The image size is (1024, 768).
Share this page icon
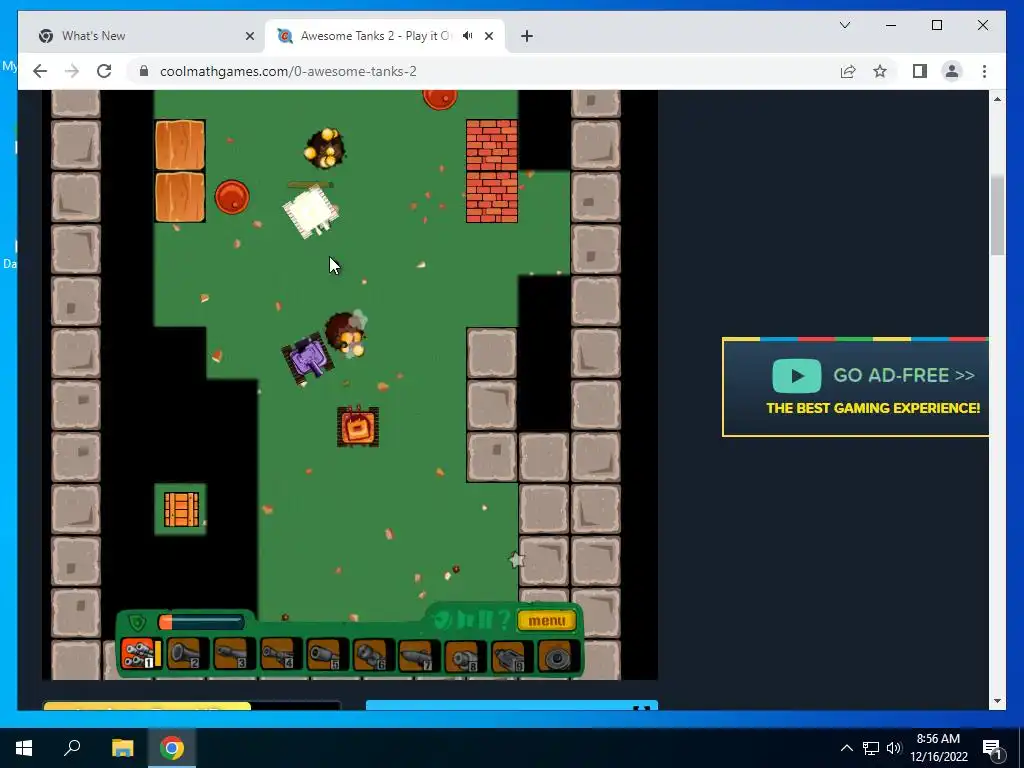pyautogui.click(x=848, y=71)
